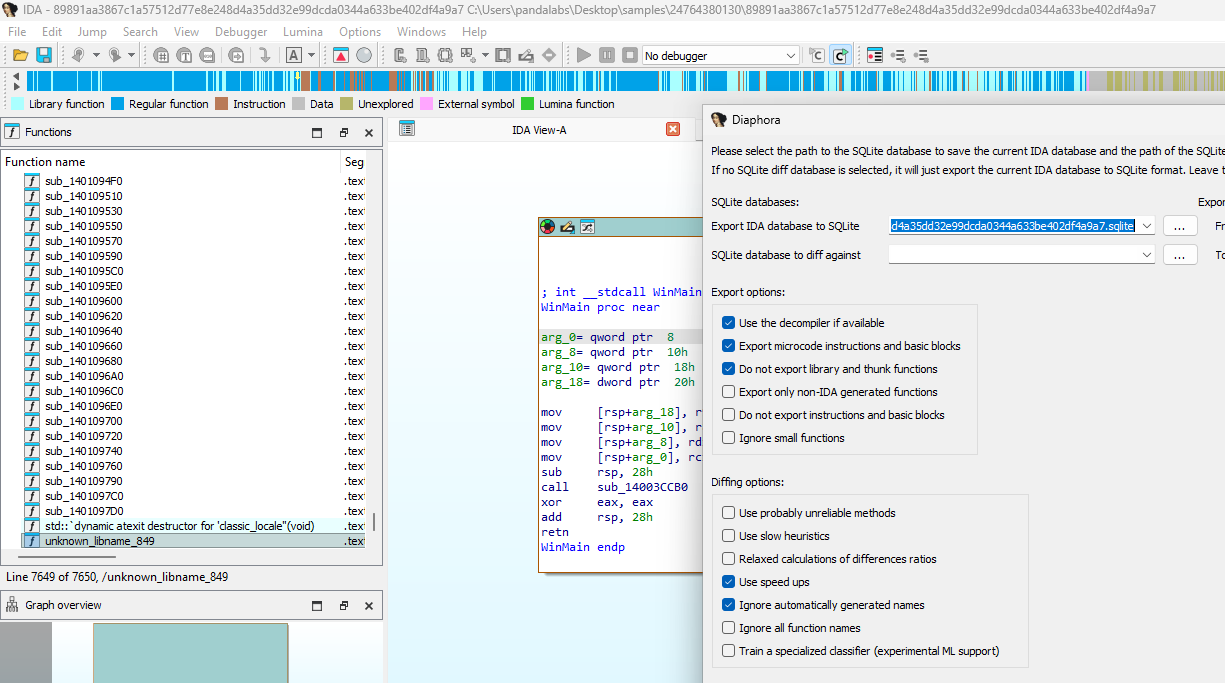Check 'Use slow heuristics' option
Viewport: 1225px width, 683px height.
[729, 536]
